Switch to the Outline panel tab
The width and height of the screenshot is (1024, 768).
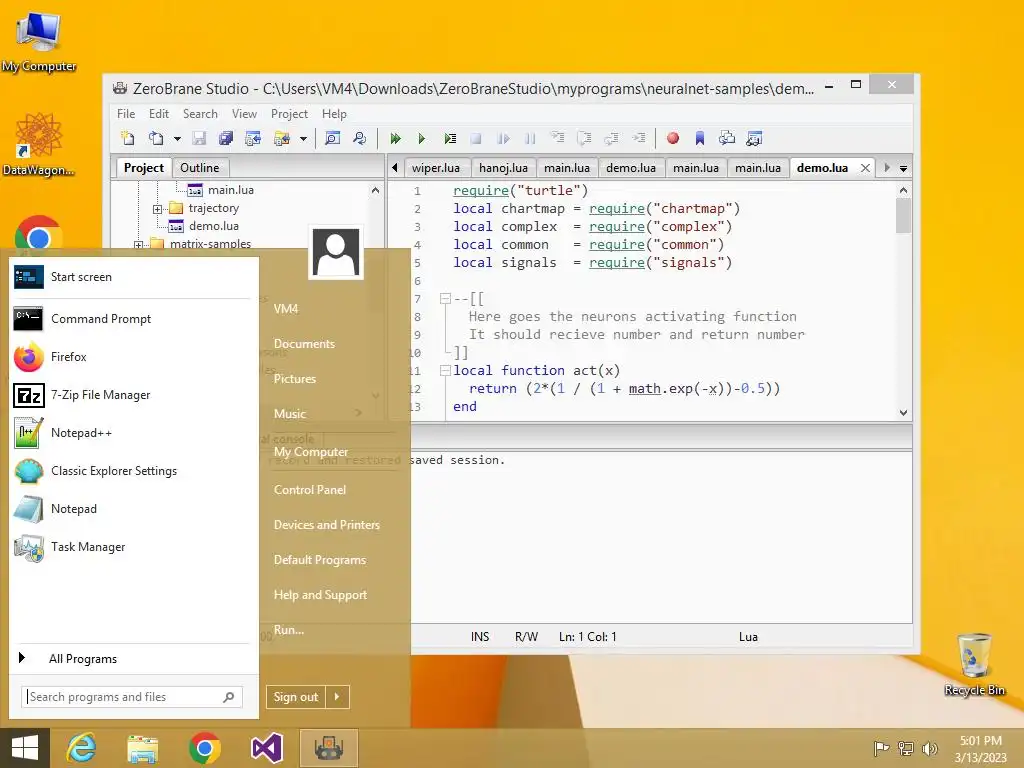(200, 168)
